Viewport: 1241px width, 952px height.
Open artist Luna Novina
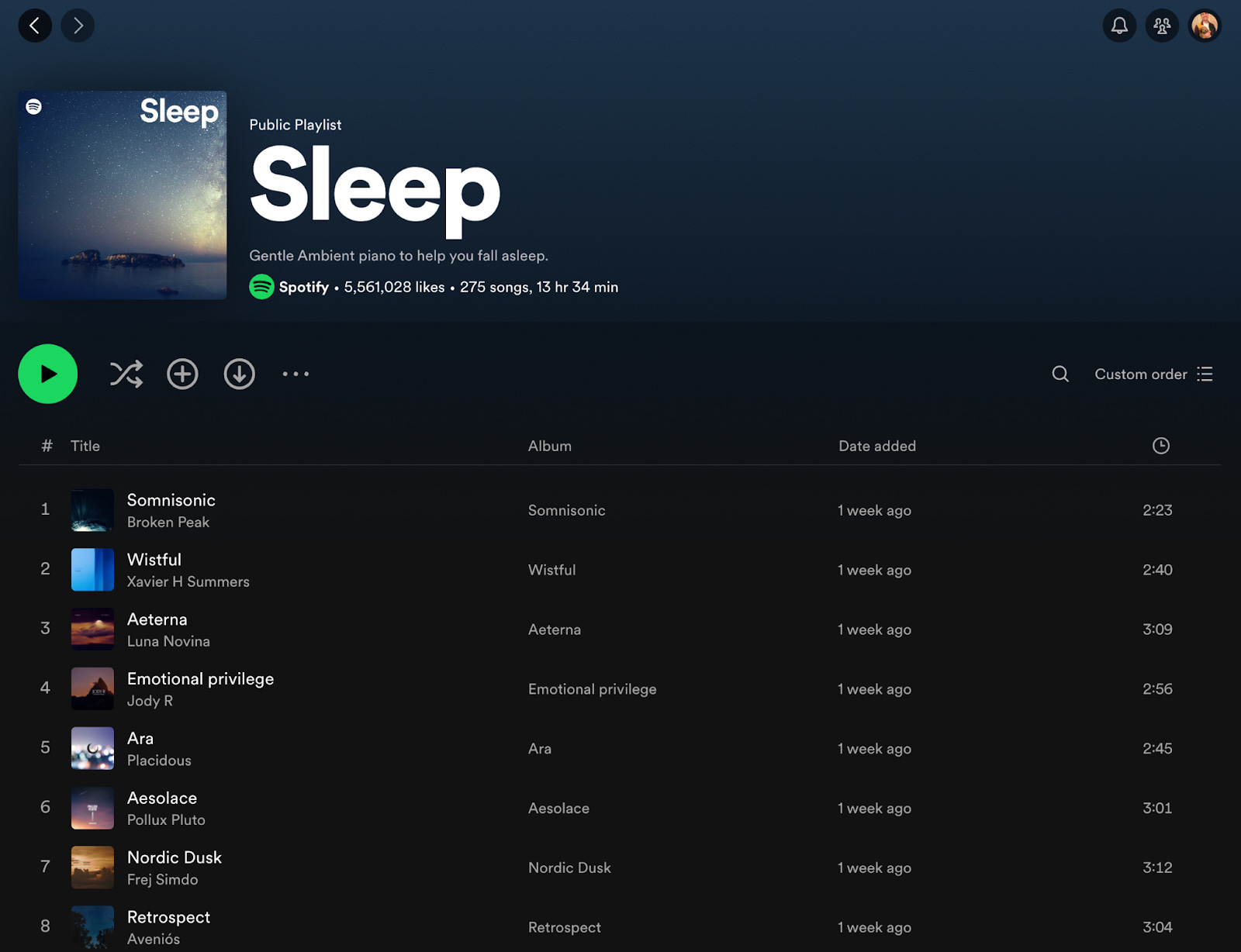click(168, 641)
